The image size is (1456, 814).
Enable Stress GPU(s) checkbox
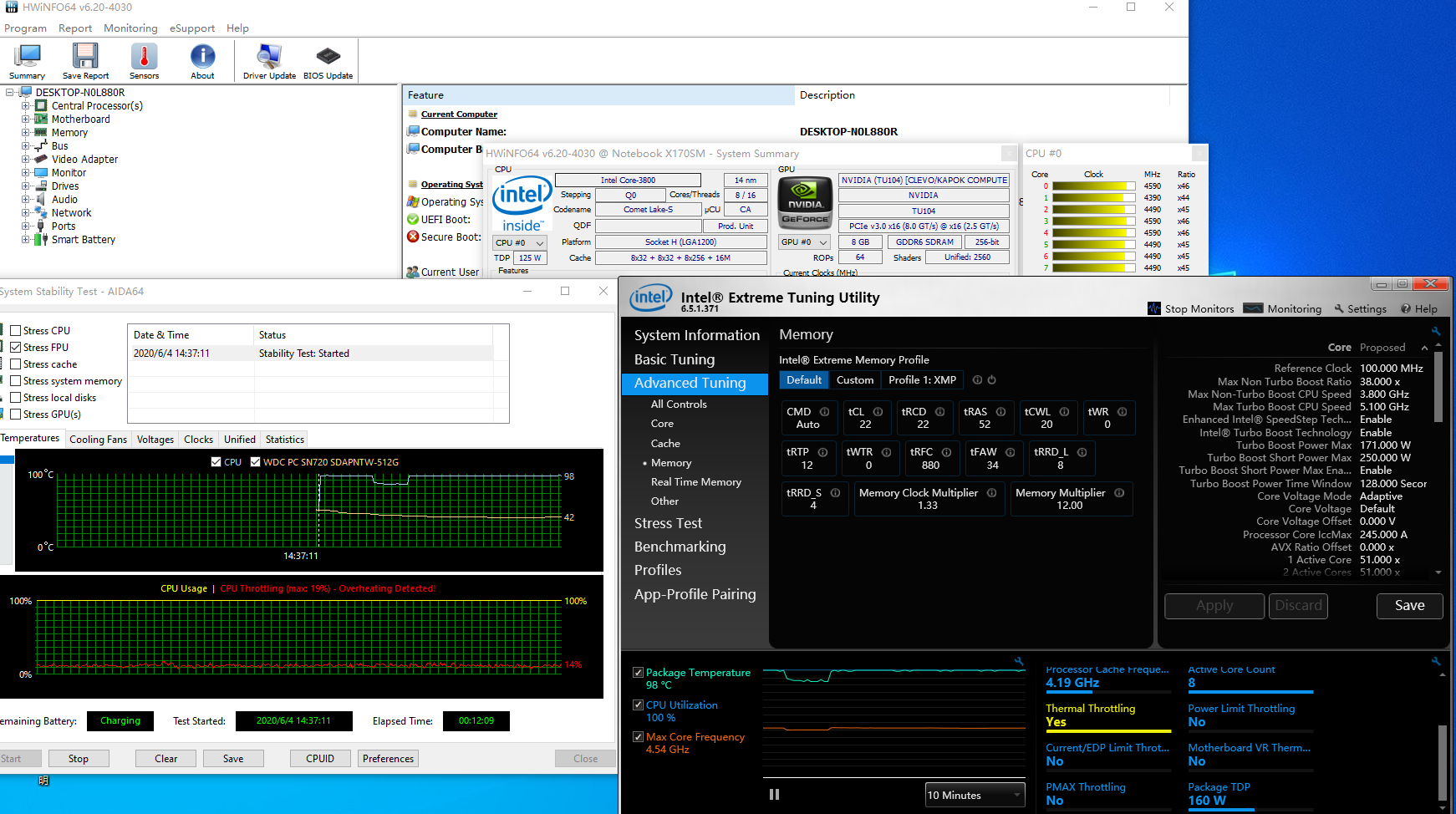click(15, 415)
